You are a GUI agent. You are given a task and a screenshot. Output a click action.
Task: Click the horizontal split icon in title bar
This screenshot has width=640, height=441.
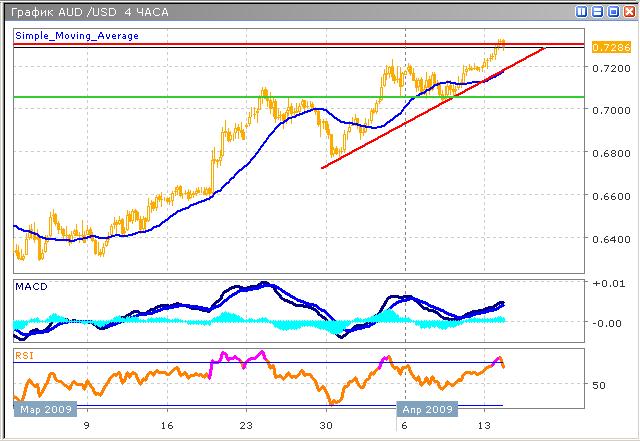point(598,10)
